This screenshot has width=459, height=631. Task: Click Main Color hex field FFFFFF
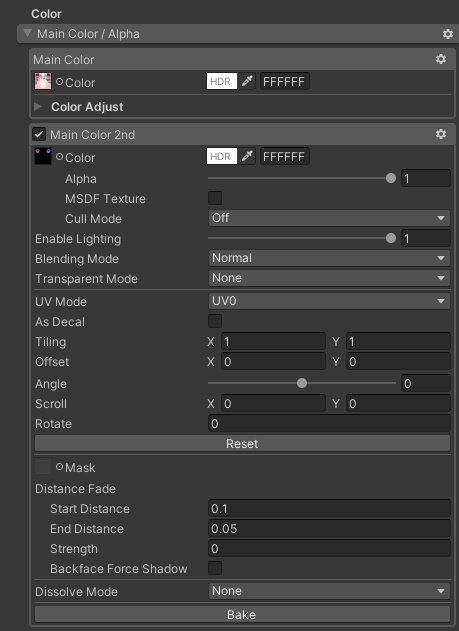(x=284, y=81)
